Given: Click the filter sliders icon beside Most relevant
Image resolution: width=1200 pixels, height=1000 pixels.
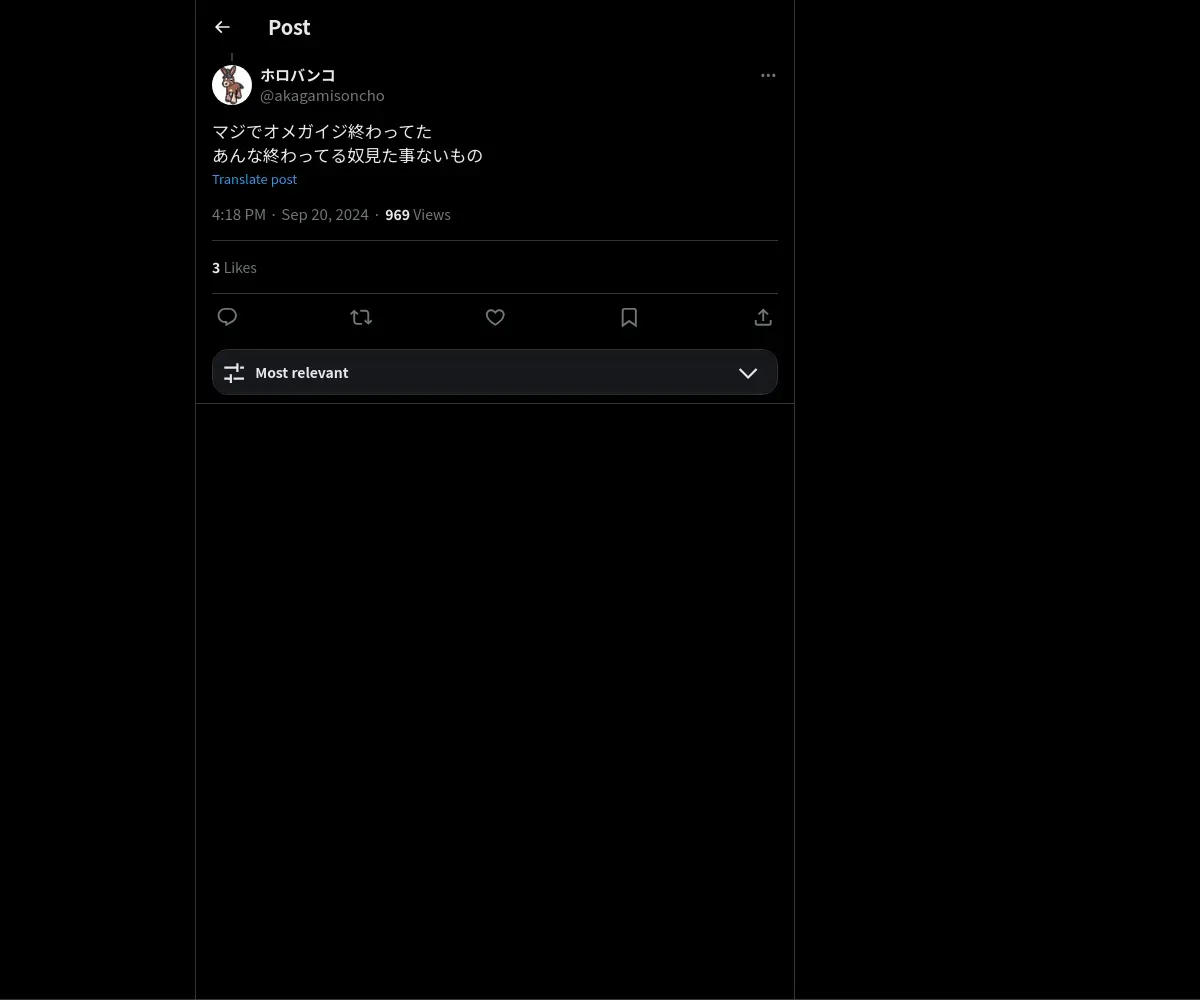Looking at the screenshot, I should click(234, 373).
